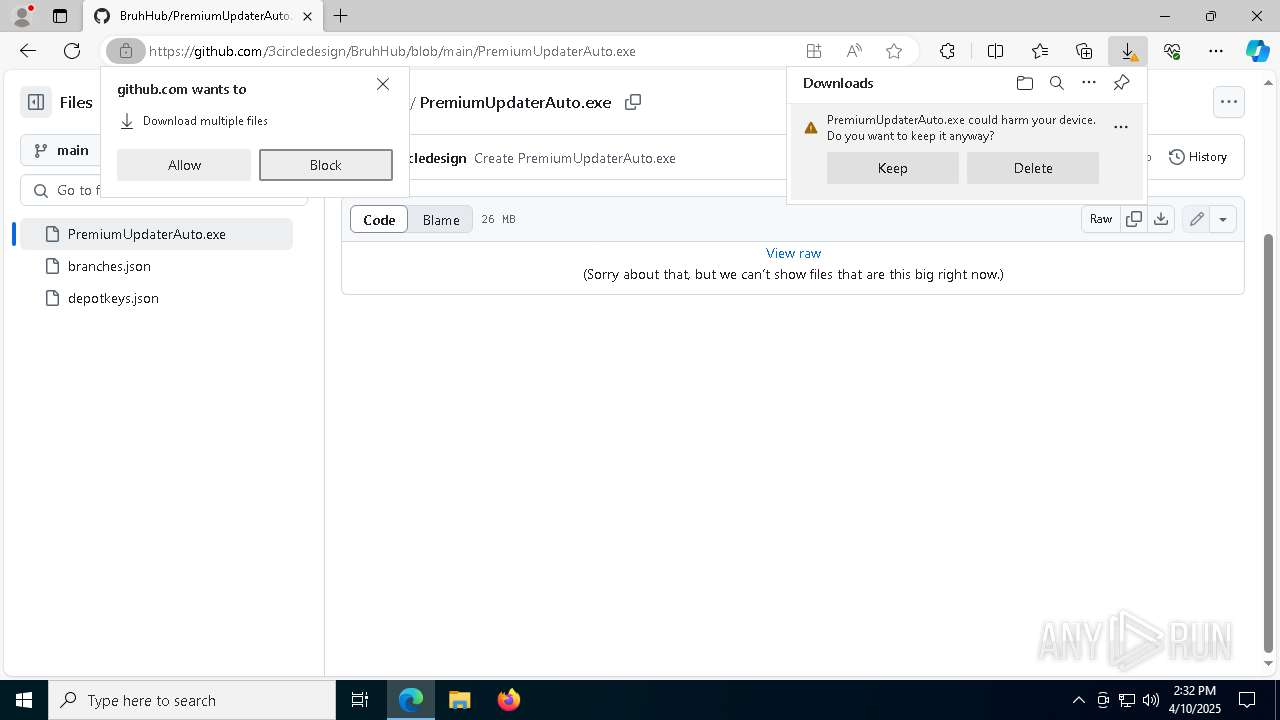
Task: Switch to Code view tab
Action: (379, 220)
